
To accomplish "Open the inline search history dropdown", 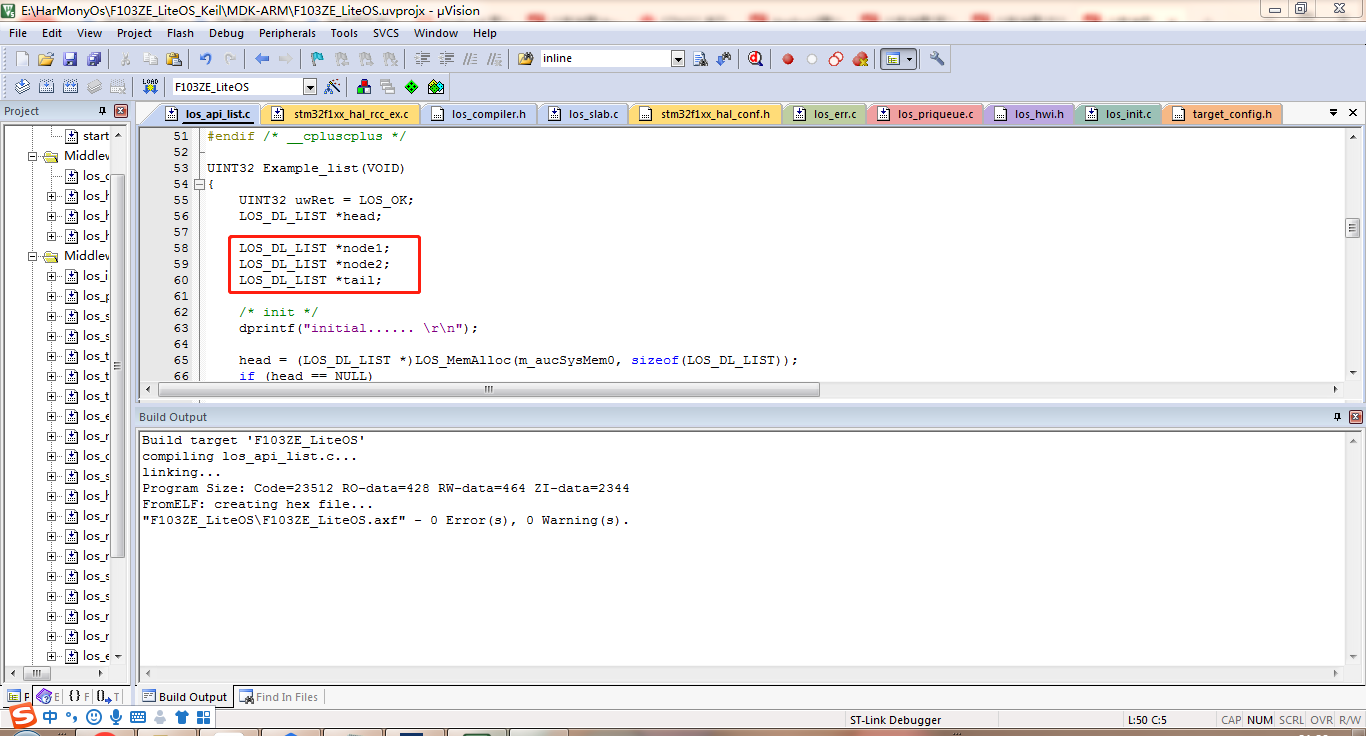I will click(x=678, y=58).
